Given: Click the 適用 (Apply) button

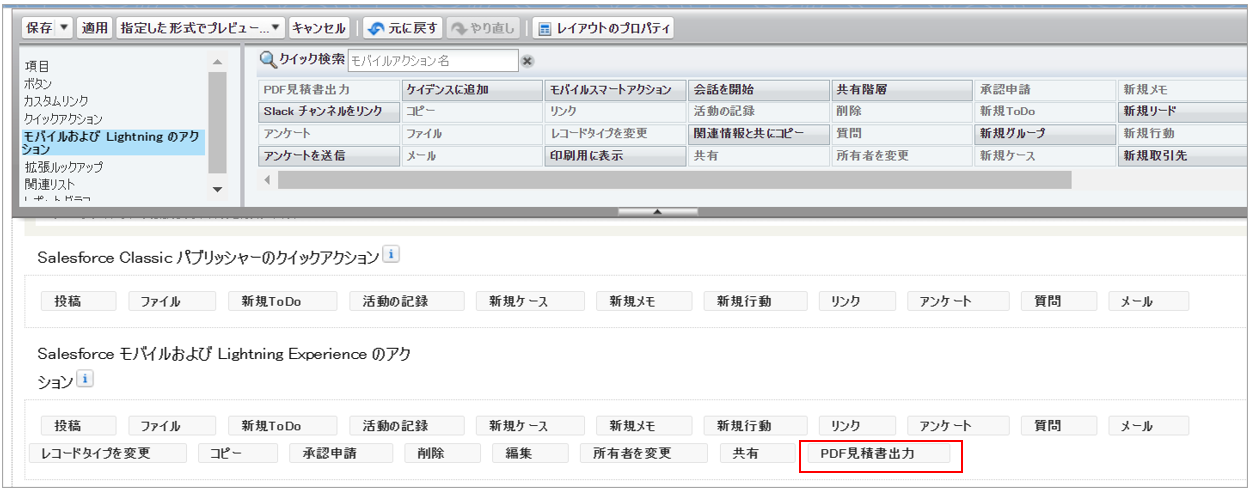Looking at the screenshot, I should [94, 28].
